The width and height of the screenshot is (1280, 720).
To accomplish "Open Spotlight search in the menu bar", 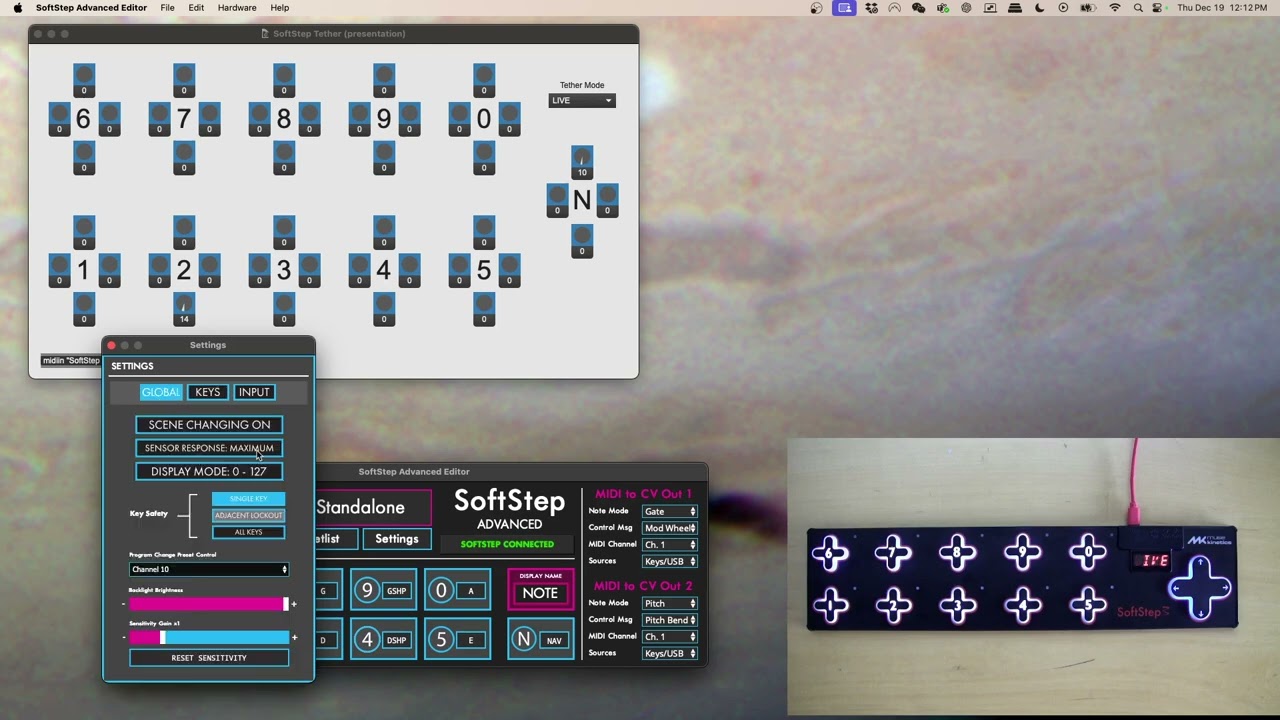I will coord(1138,8).
